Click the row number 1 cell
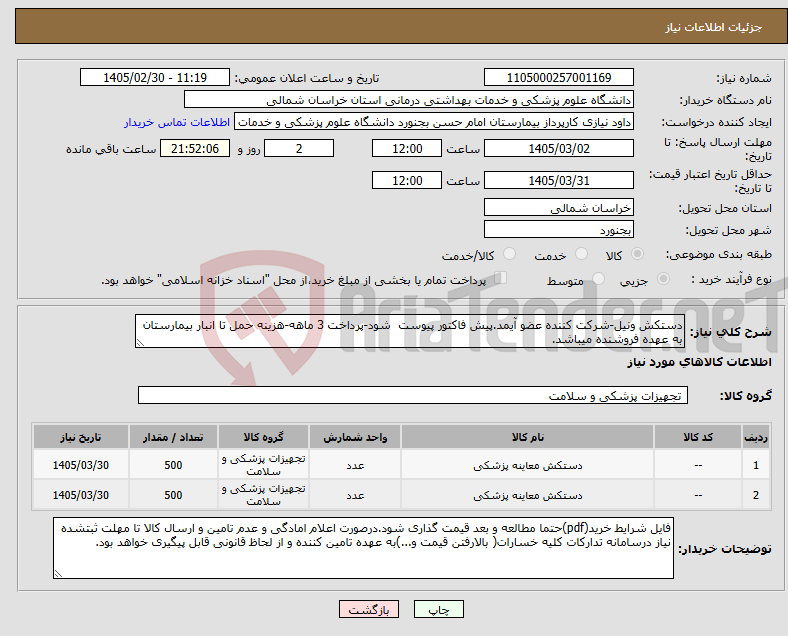Image resolution: width=788 pixels, height=636 pixels. point(755,465)
